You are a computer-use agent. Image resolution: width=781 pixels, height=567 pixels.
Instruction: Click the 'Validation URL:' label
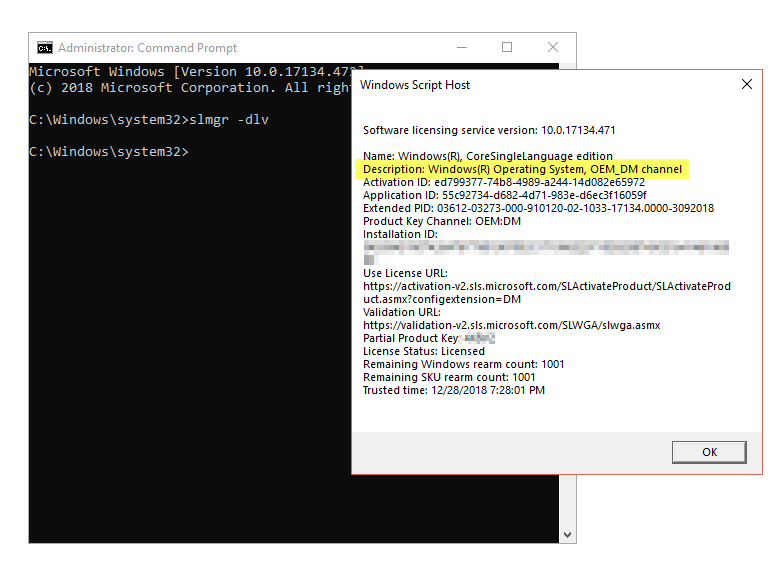(x=401, y=312)
